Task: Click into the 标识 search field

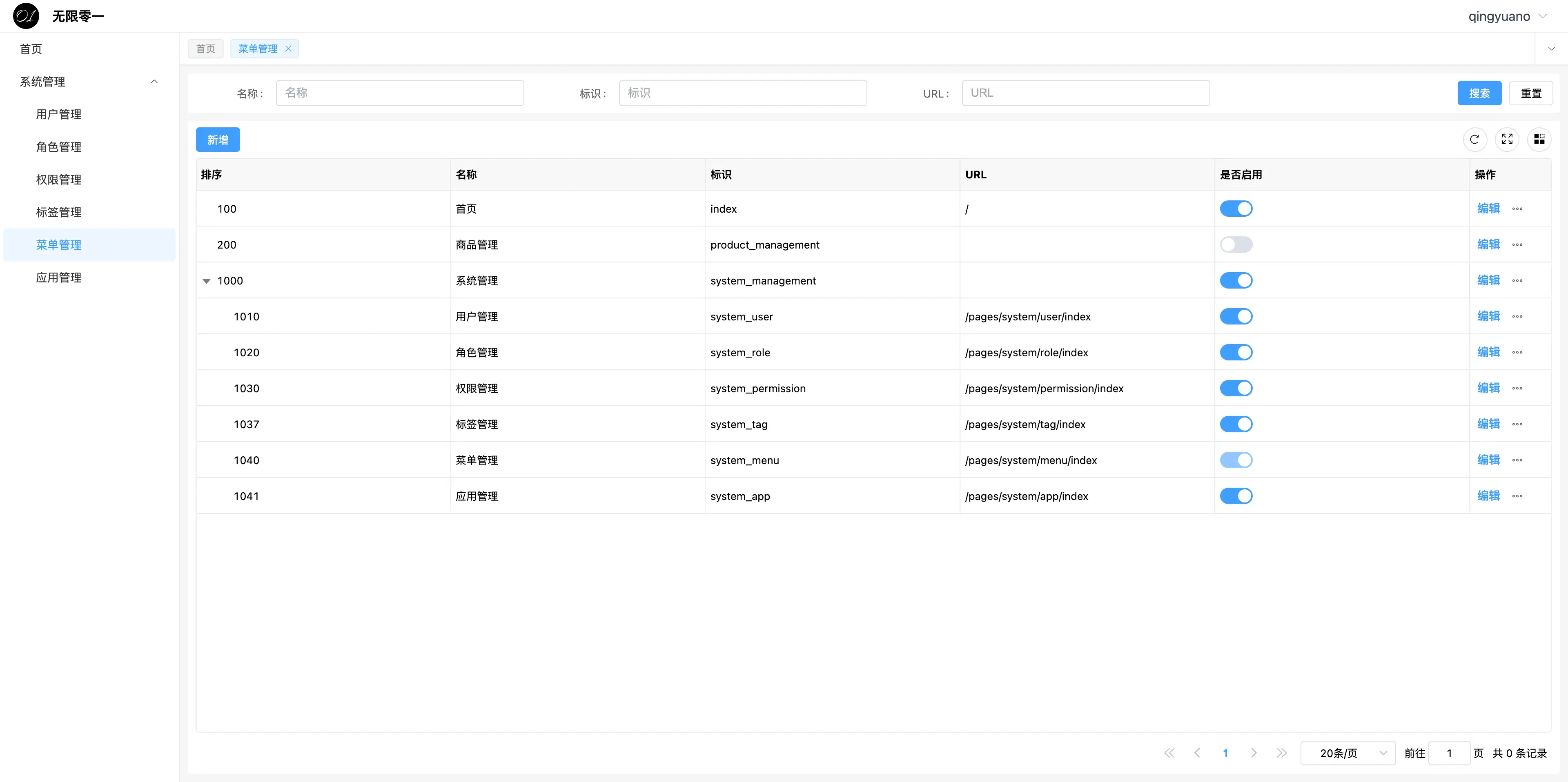Action: tap(742, 93)
